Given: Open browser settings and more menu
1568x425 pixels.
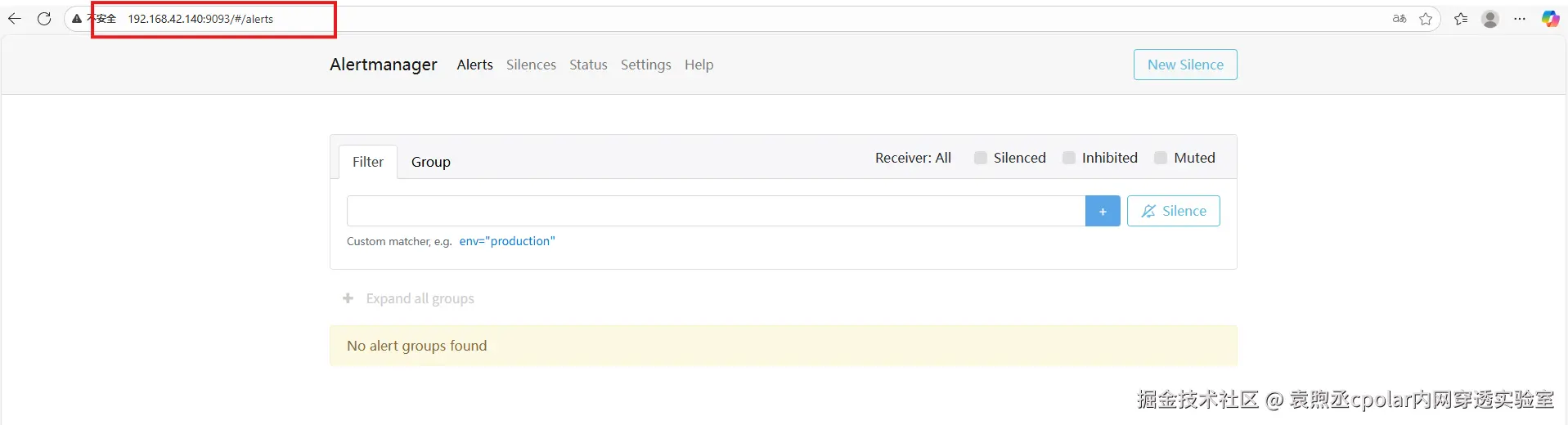Looking at the screenshot, I should coord(1520,19).
